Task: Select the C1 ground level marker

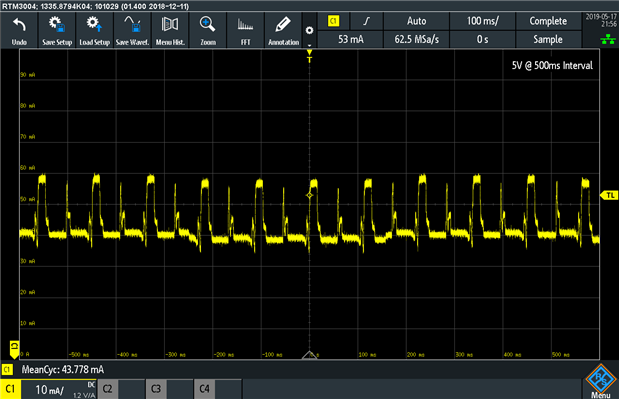Action: click(x=14, y=350)
